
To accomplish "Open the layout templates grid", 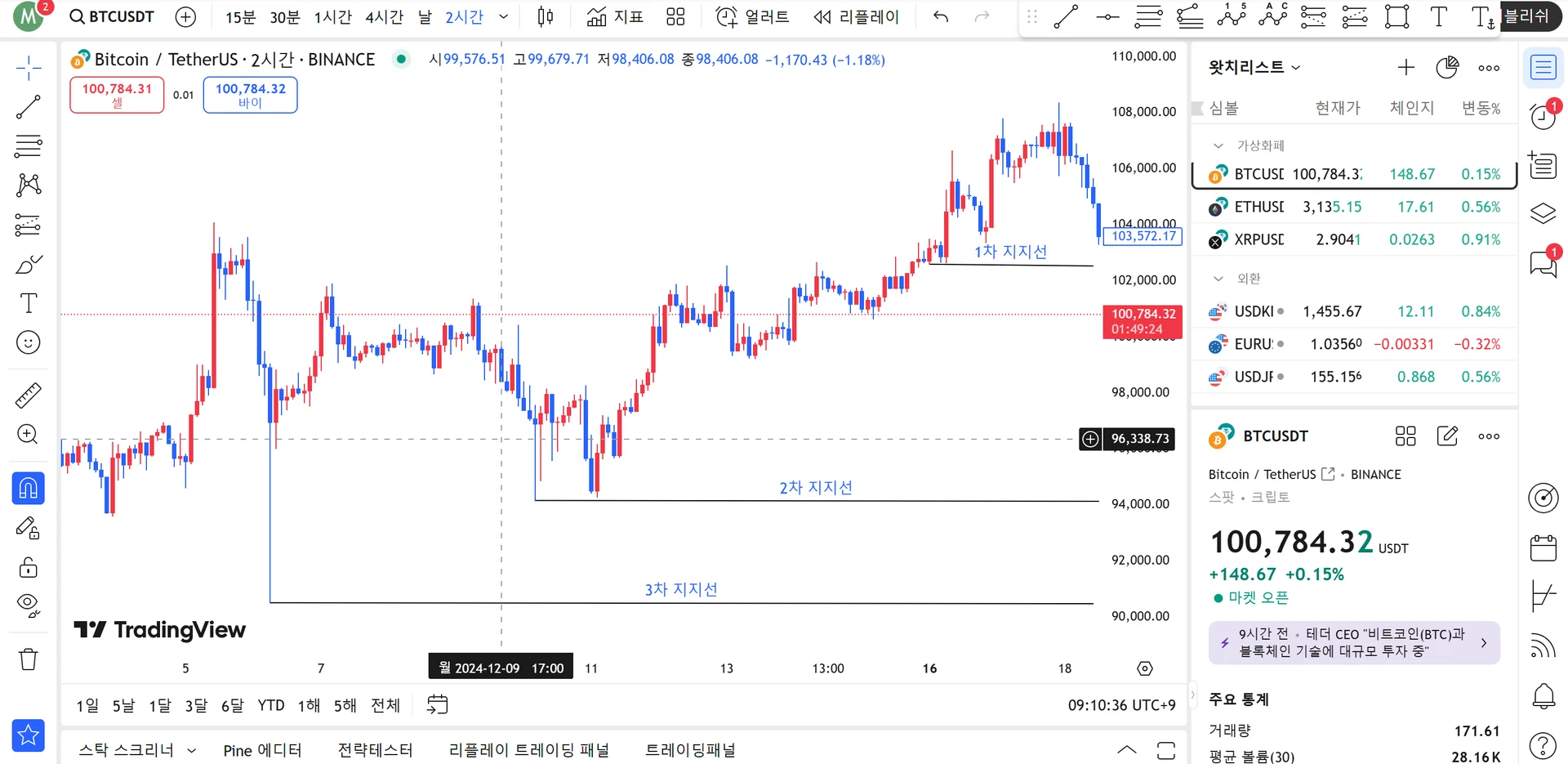I will [x=675, y=17].
